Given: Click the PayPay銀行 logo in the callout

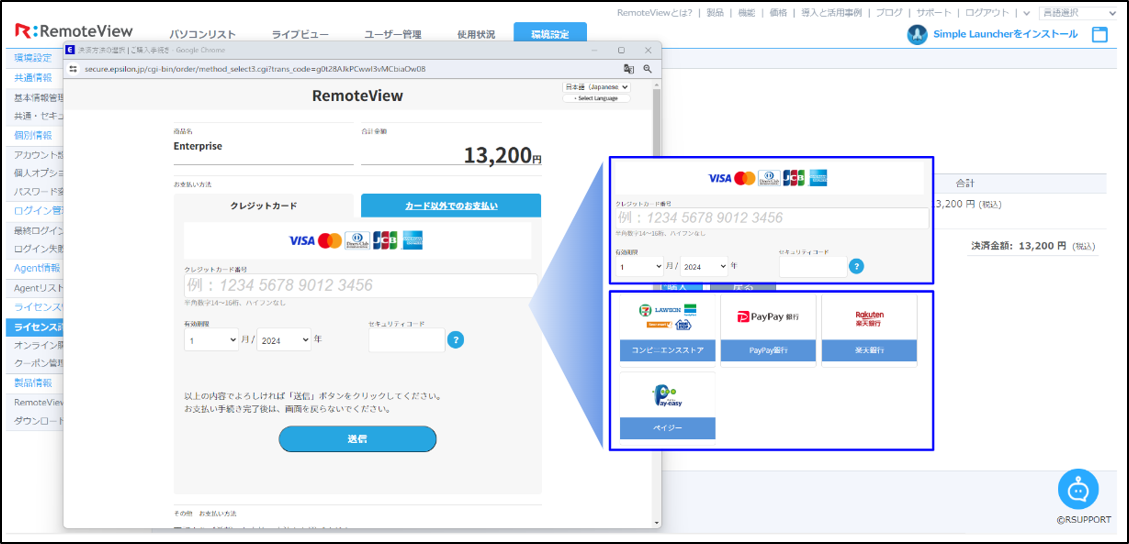Looking at the screenshot, I should coord(768,317).
